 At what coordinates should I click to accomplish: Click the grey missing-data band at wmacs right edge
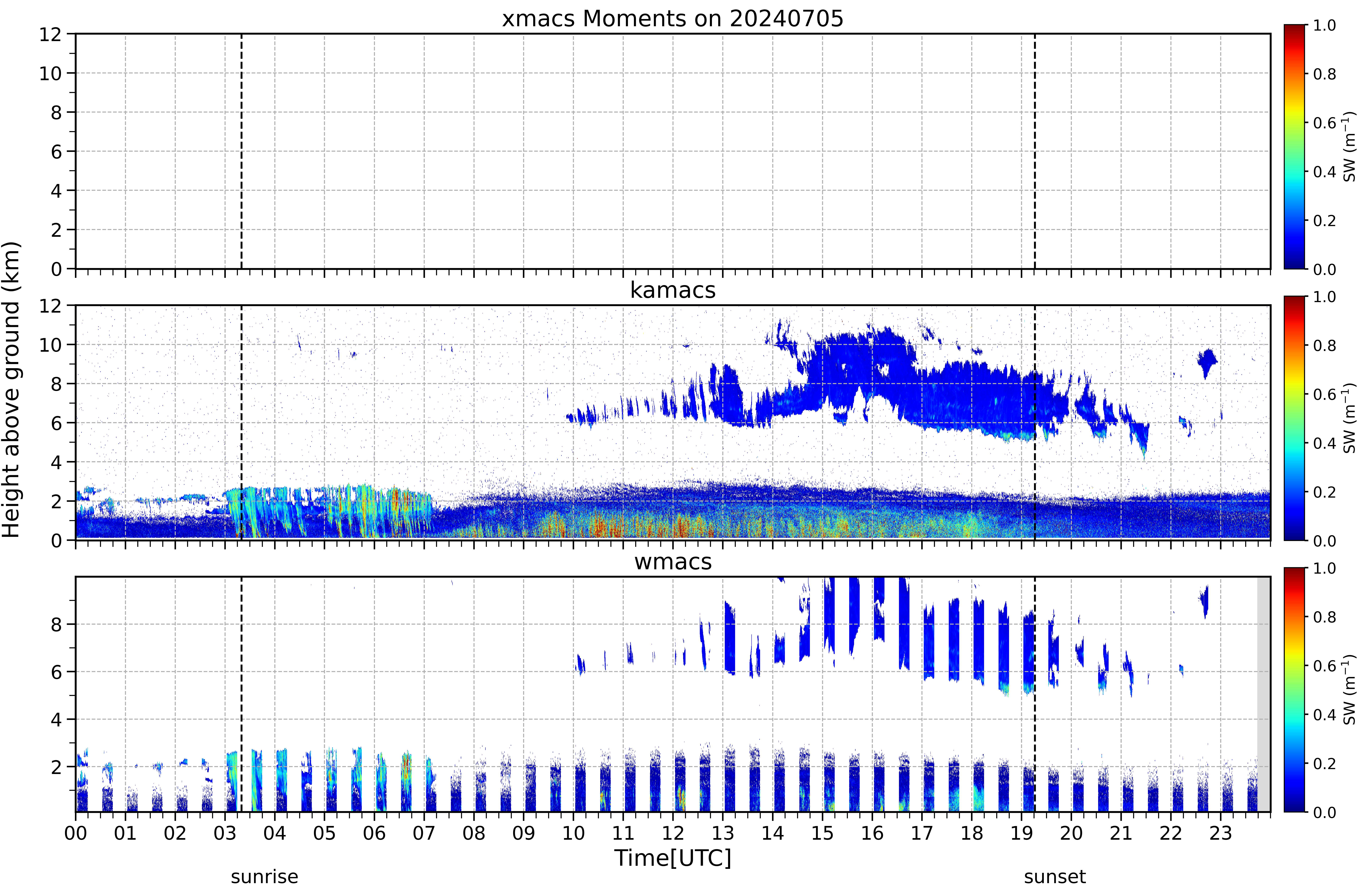pyautogui.click(x=1264, y=694)
